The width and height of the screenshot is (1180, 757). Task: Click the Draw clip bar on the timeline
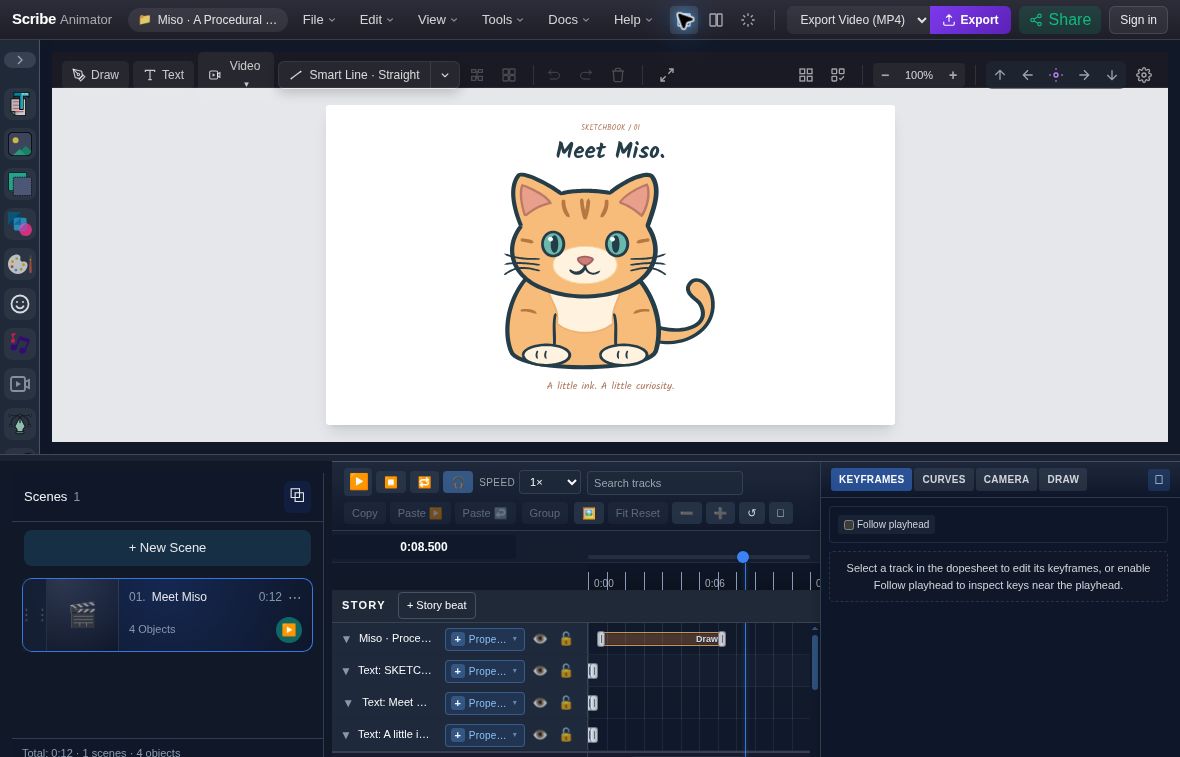point(661,639)
